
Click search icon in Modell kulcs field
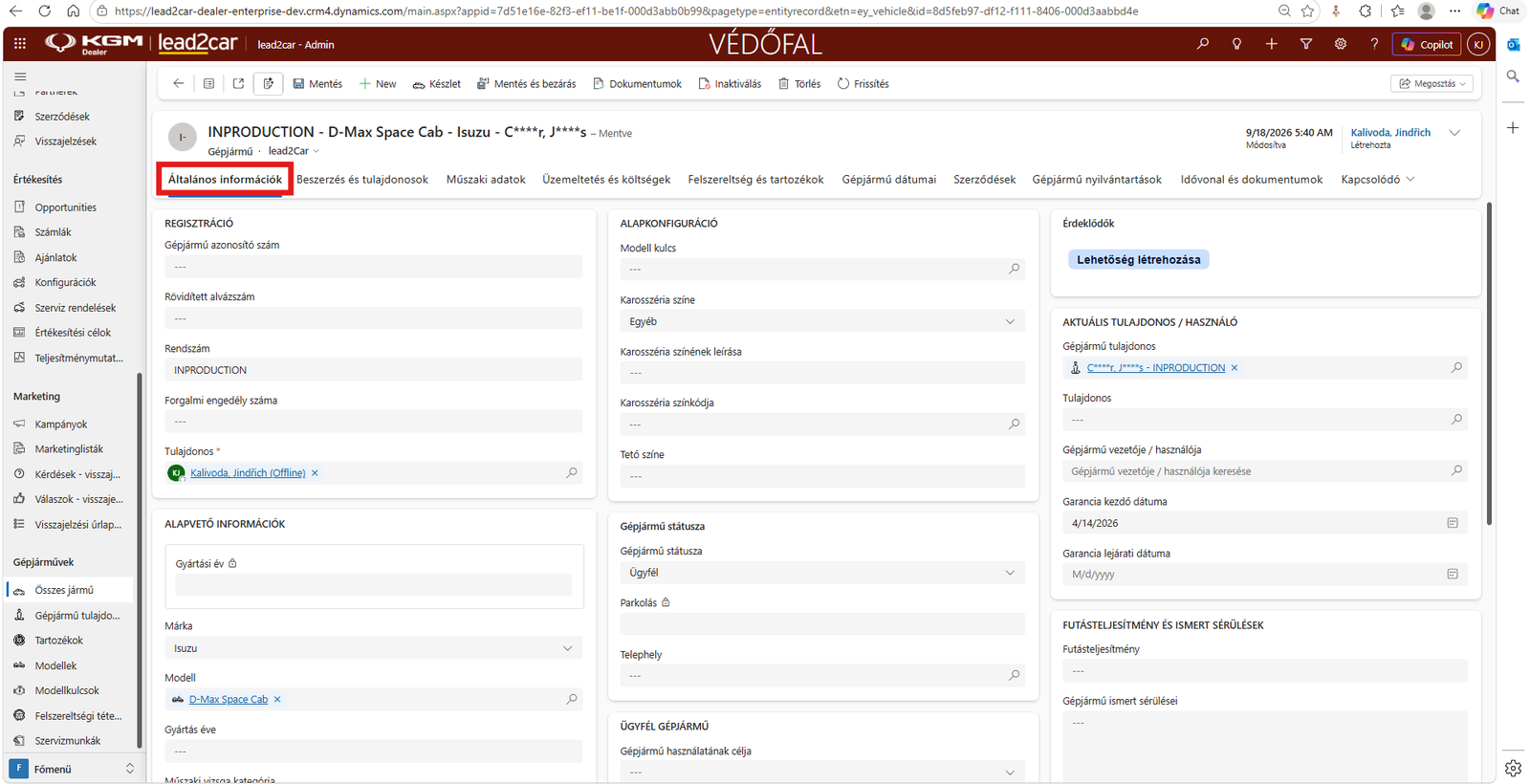[x=1015, y=270]
